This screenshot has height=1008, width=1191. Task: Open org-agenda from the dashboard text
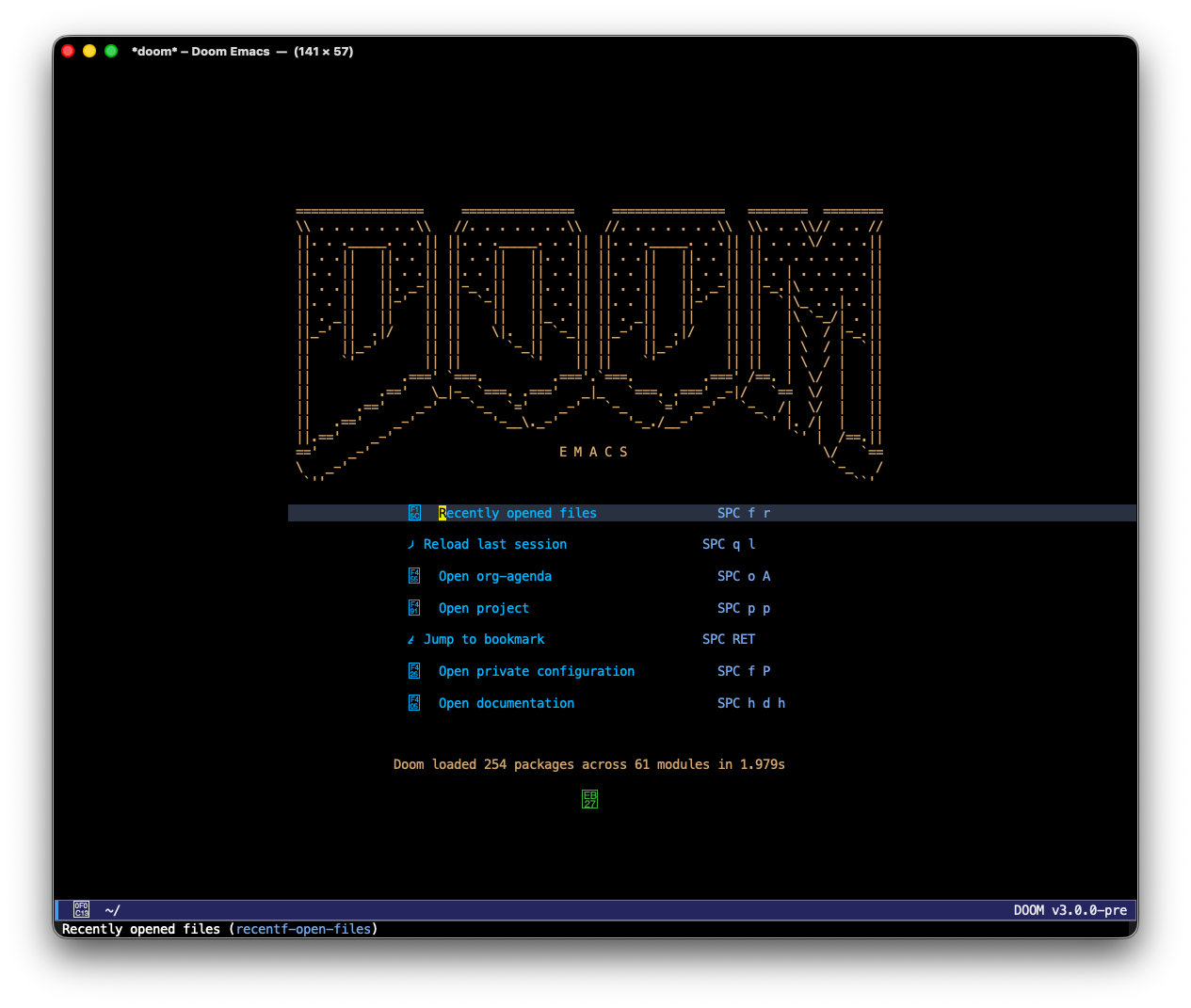pos(495,576)
